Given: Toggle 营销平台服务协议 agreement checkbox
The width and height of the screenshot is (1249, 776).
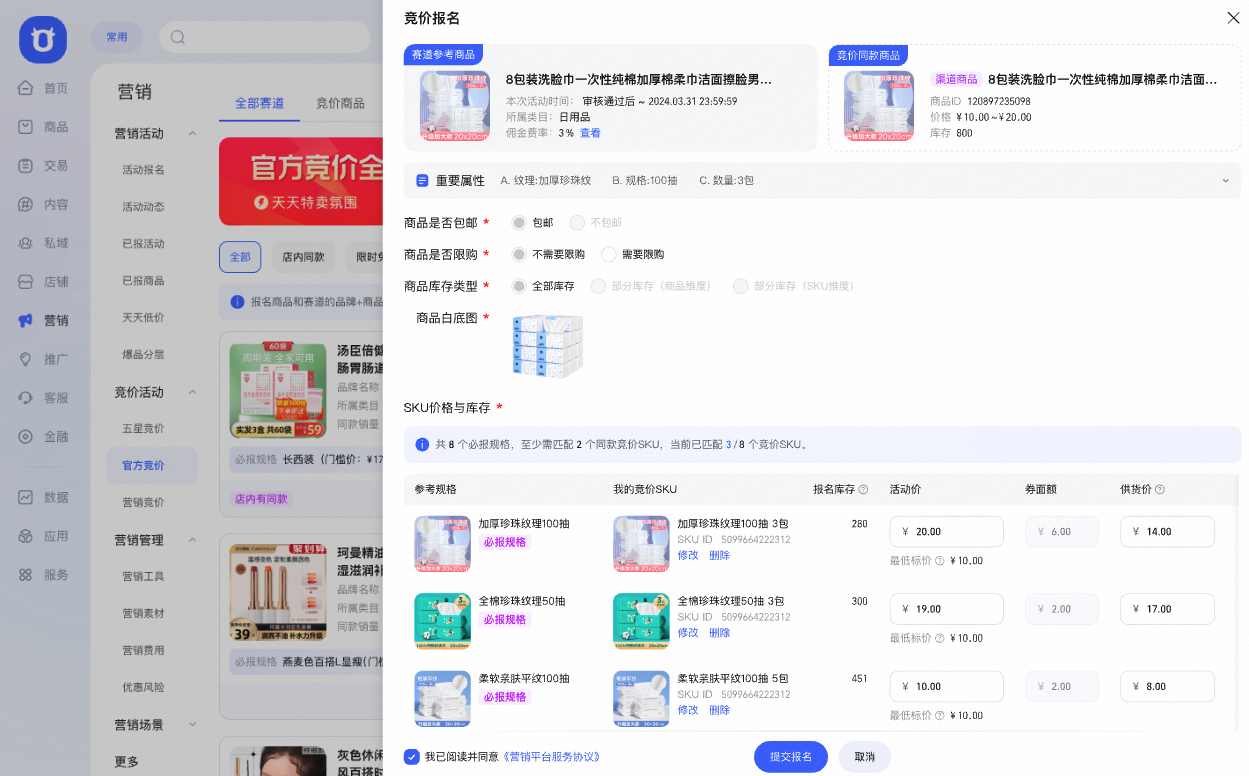Looking at the screenshot, I should tap(412, 757).
